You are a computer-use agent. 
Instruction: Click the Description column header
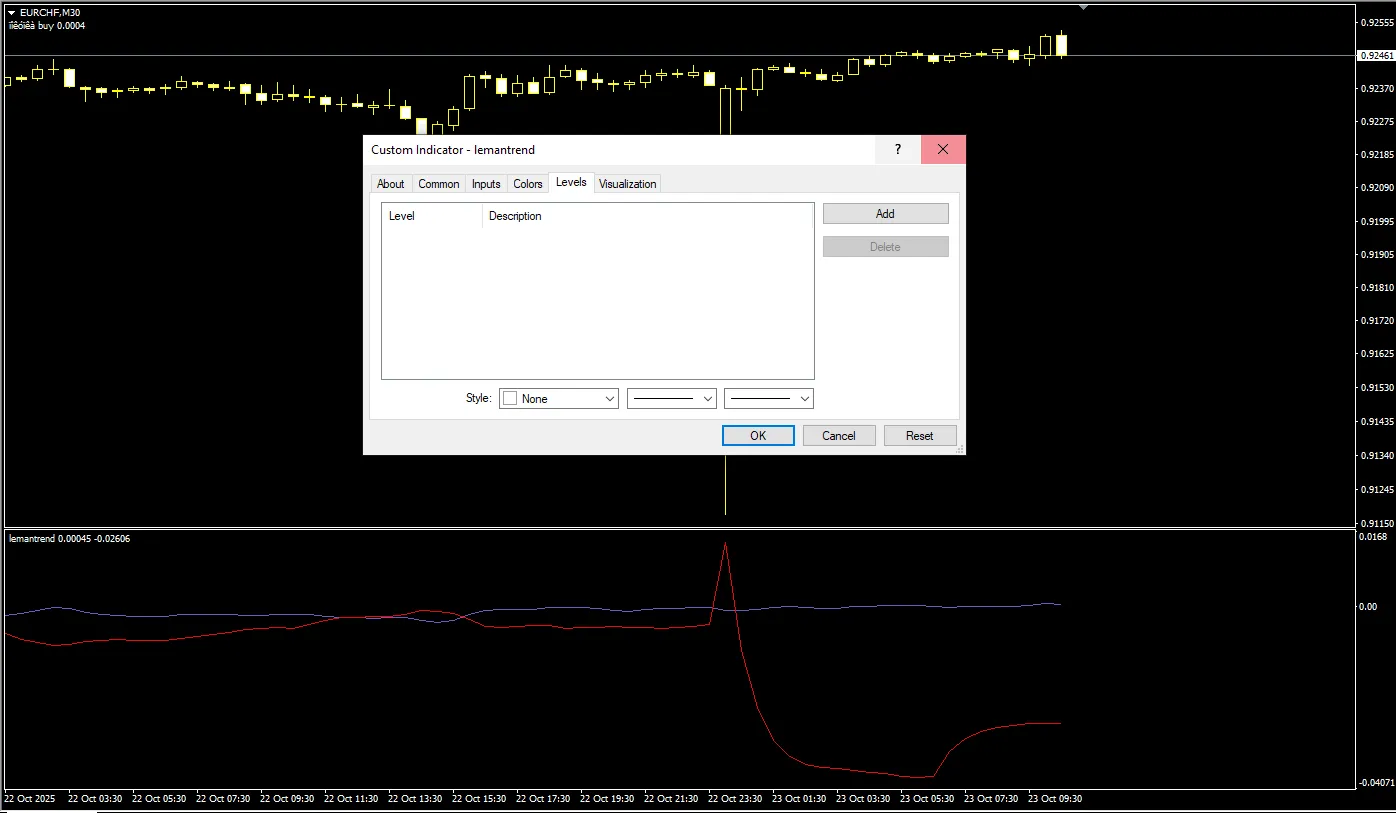[648, 216]
